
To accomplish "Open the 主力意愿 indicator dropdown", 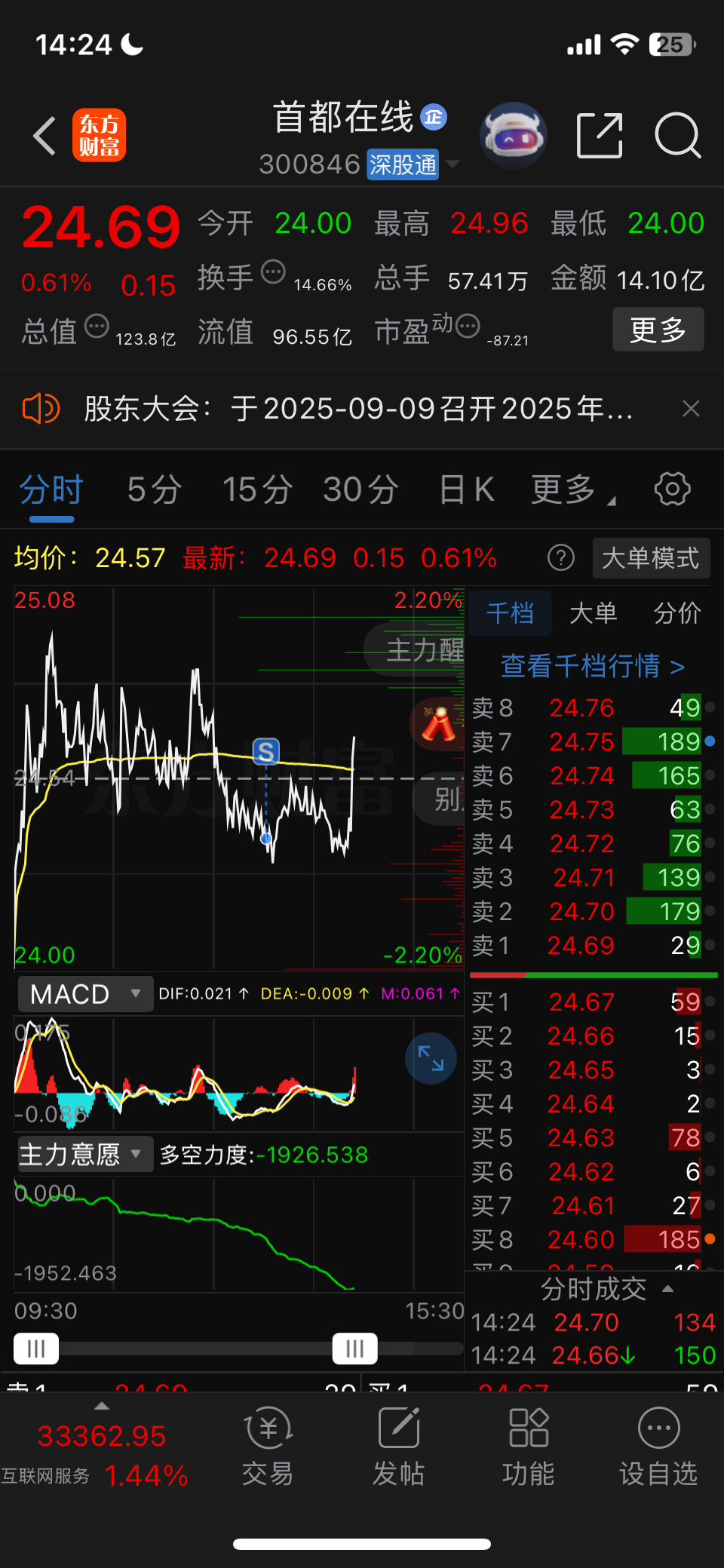I will coord(84,1154).
